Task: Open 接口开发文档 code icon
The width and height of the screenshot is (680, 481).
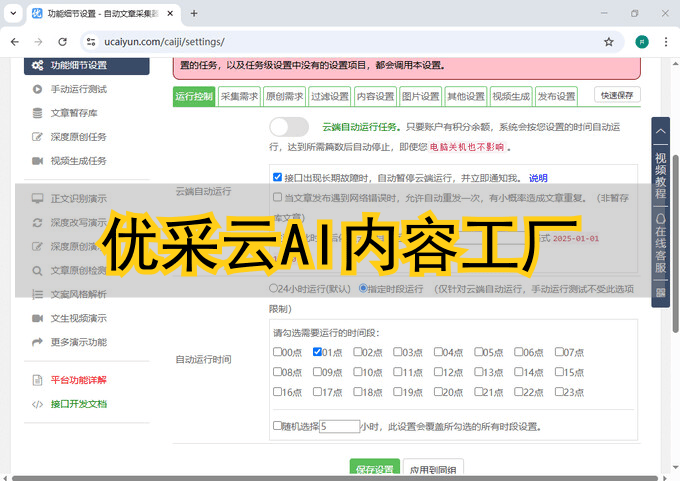Action: click(x=37, y=404)
